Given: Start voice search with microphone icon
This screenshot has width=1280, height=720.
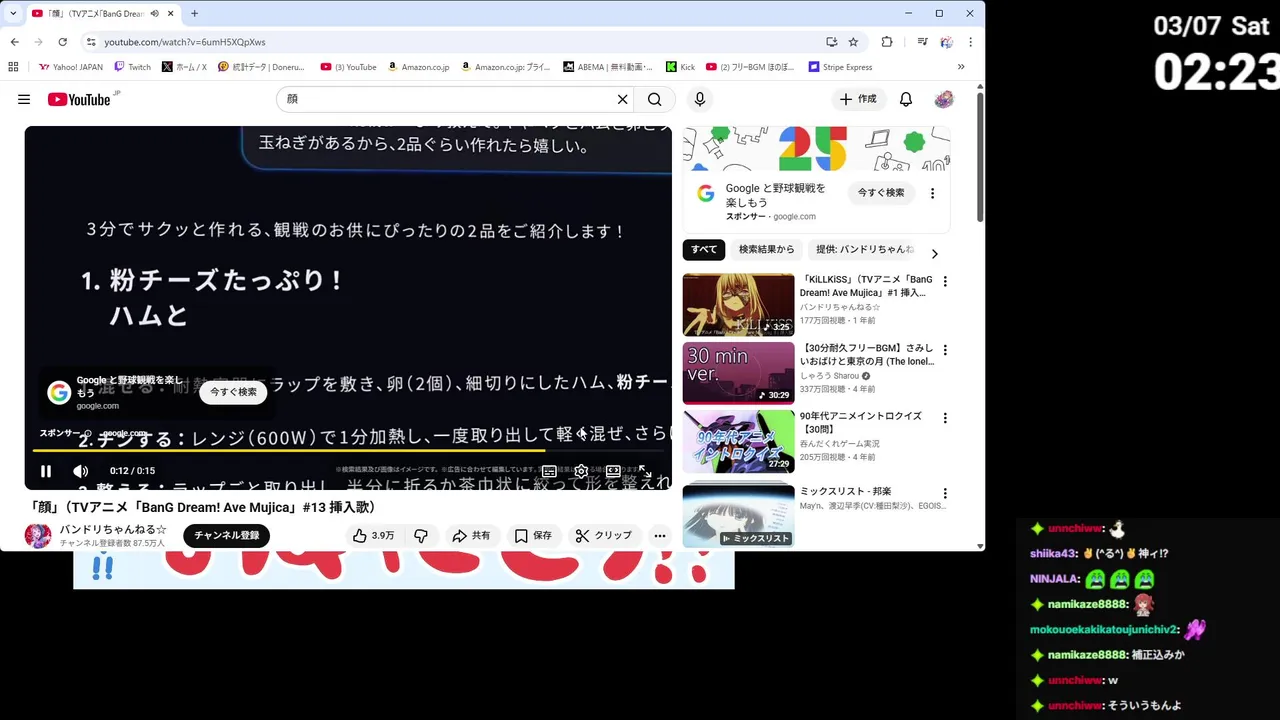Looking at the screenshot, I should click(700, 99).
